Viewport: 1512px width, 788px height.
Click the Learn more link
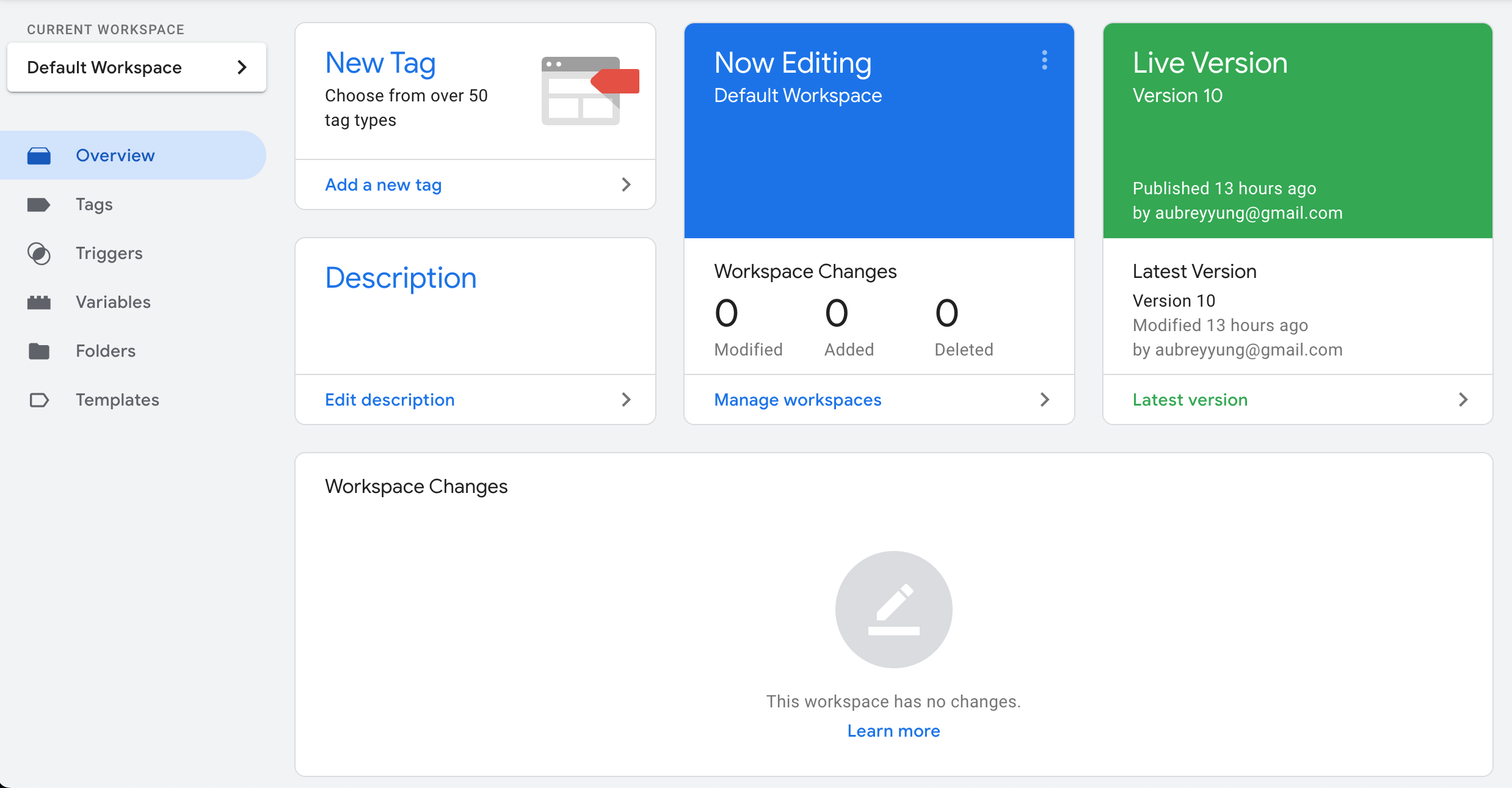click(893, 731)
